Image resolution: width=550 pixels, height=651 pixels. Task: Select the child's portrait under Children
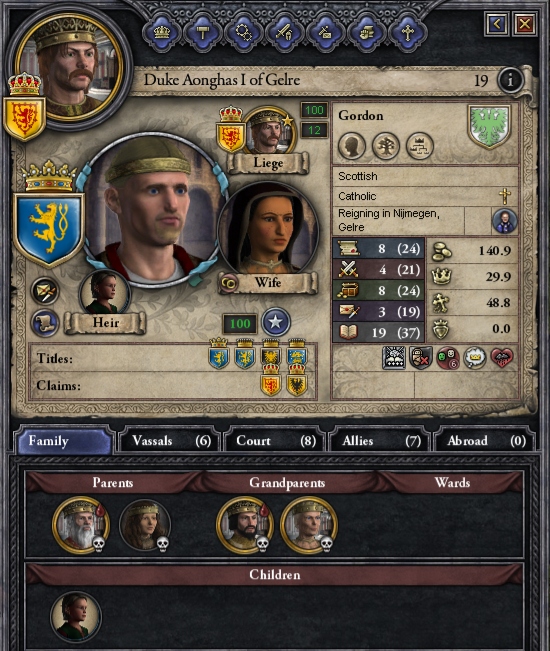[76, 617]
